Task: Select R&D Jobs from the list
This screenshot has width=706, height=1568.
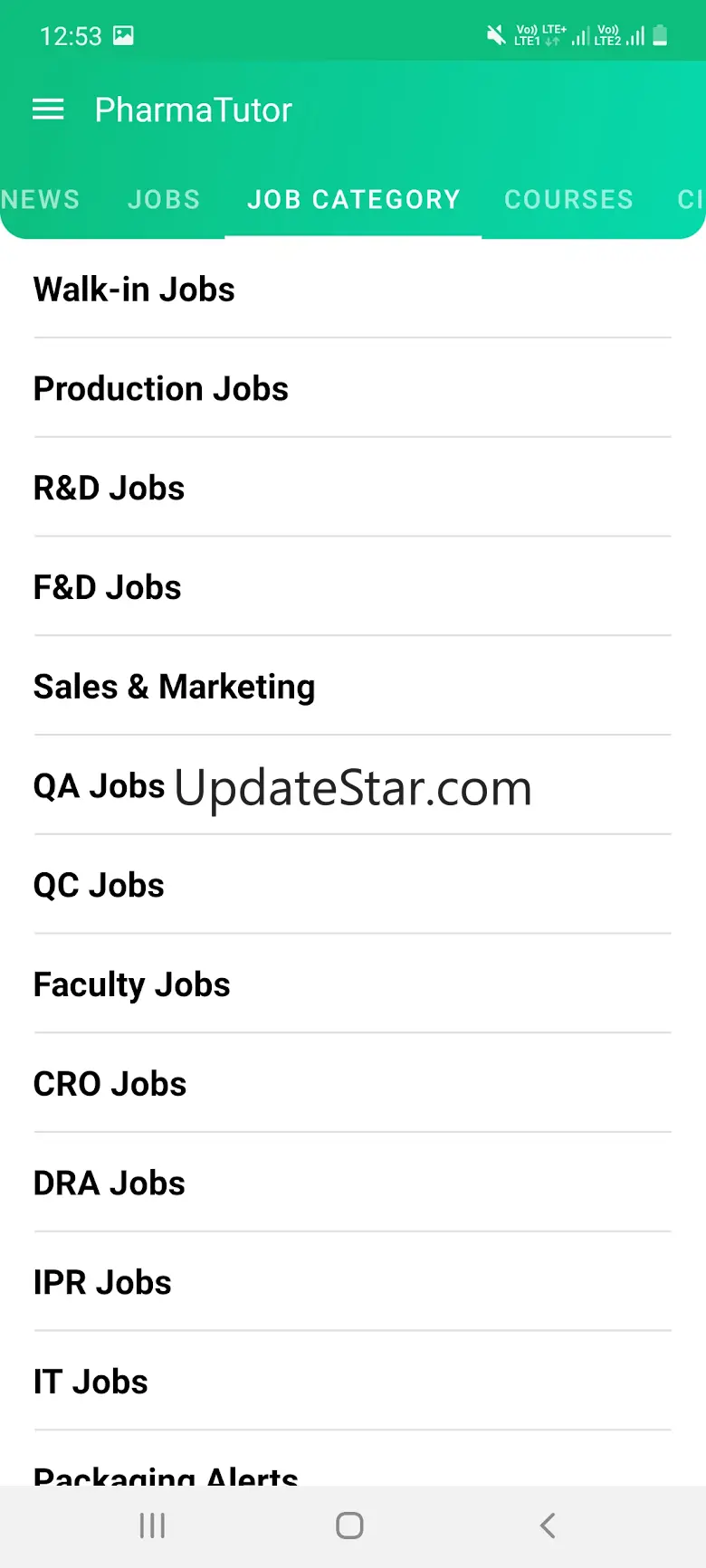Action: point(353,488)
